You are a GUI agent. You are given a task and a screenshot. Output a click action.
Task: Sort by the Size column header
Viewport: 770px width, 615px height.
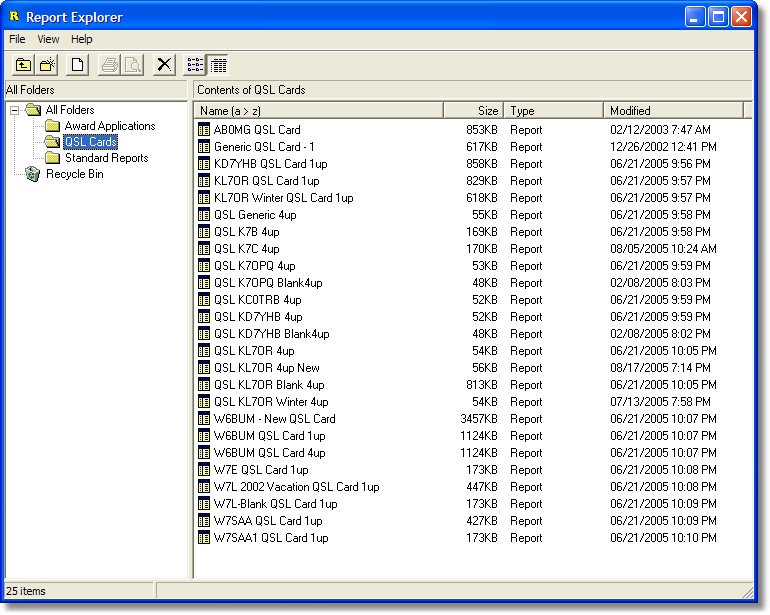click(474, 111)
